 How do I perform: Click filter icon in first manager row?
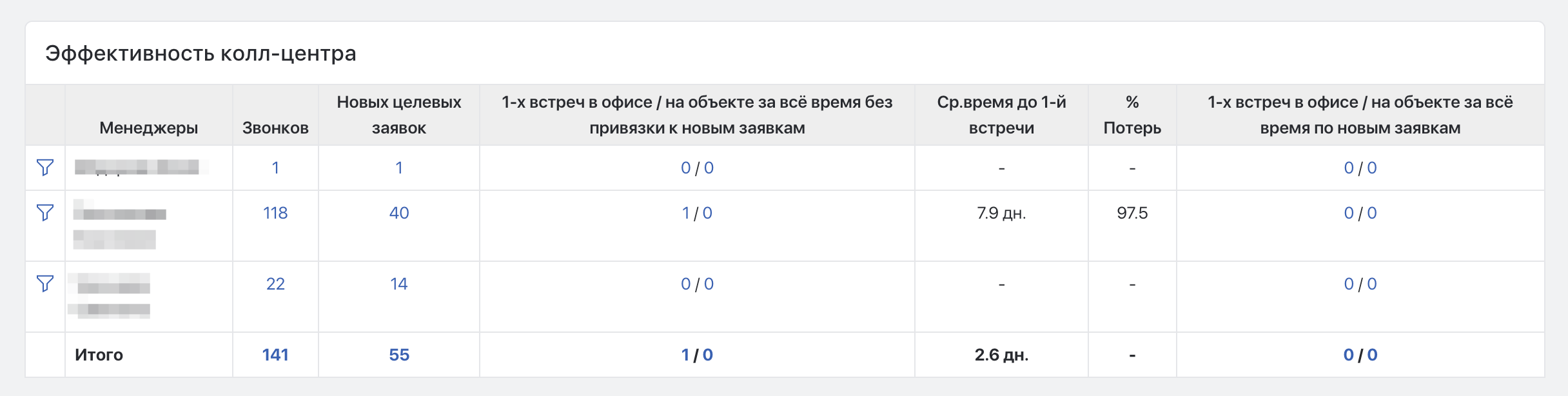point(45,168)
